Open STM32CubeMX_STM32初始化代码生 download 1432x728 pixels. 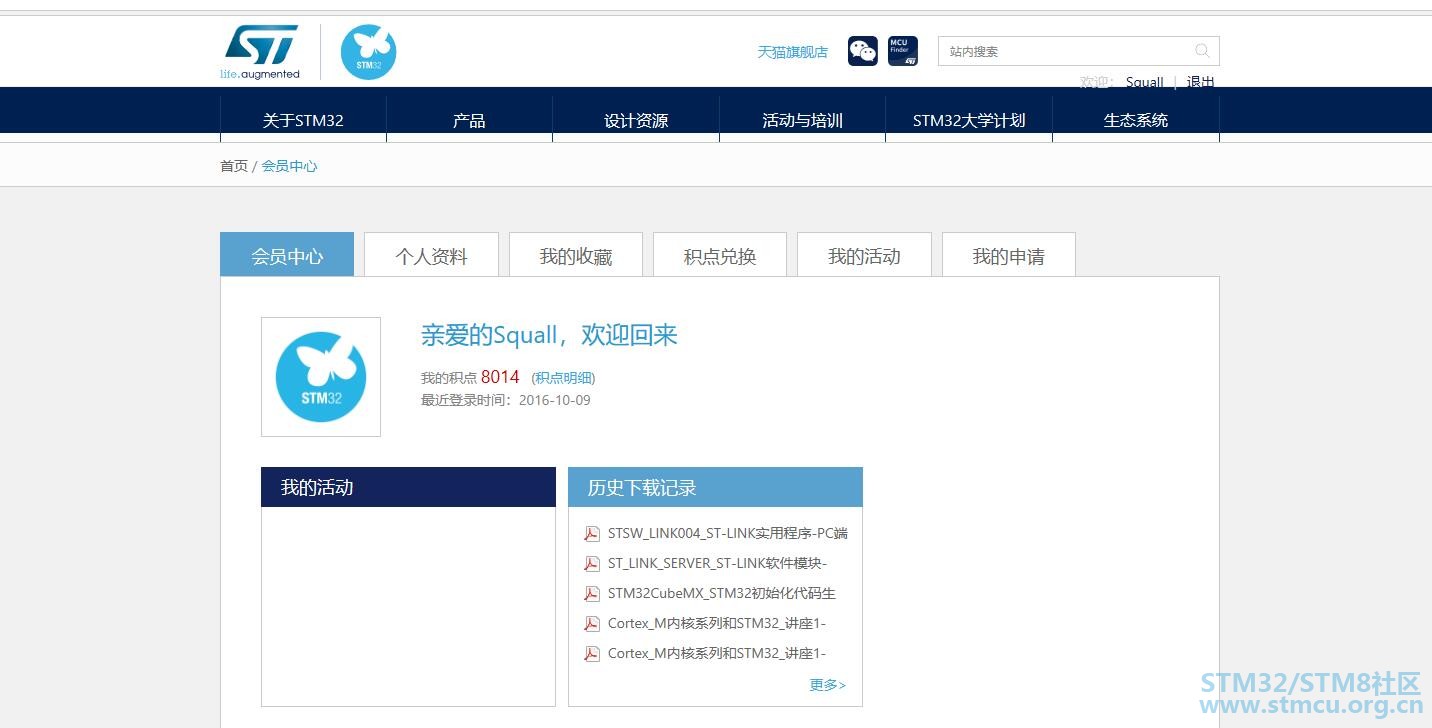point(722,593)
